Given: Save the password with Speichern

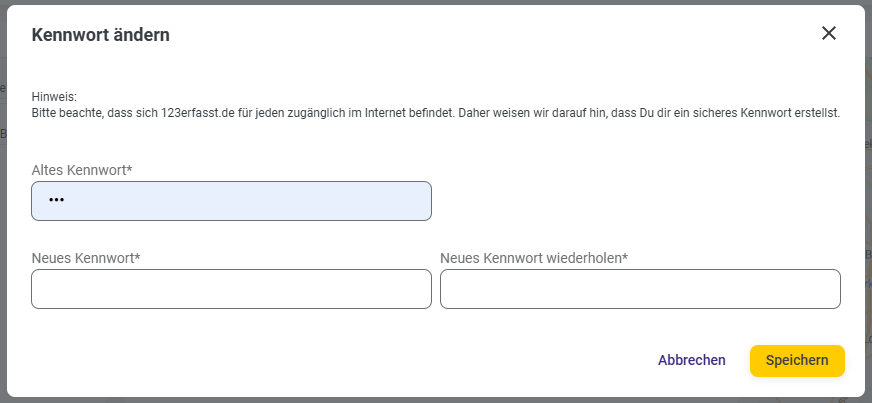Looking at the screenshot, I should click(797, 361).
